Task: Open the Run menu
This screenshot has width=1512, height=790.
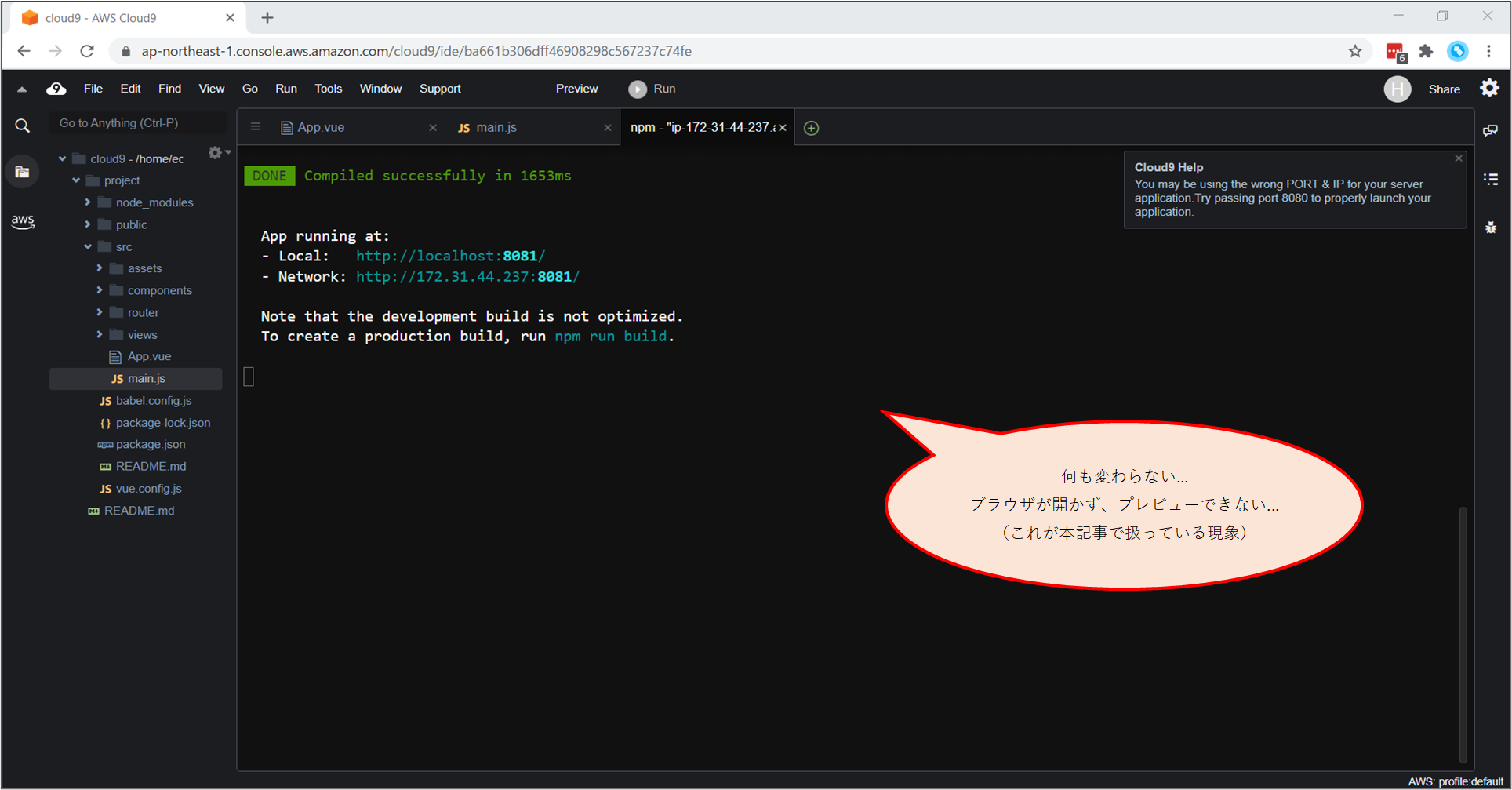Action: coord(286,89)
